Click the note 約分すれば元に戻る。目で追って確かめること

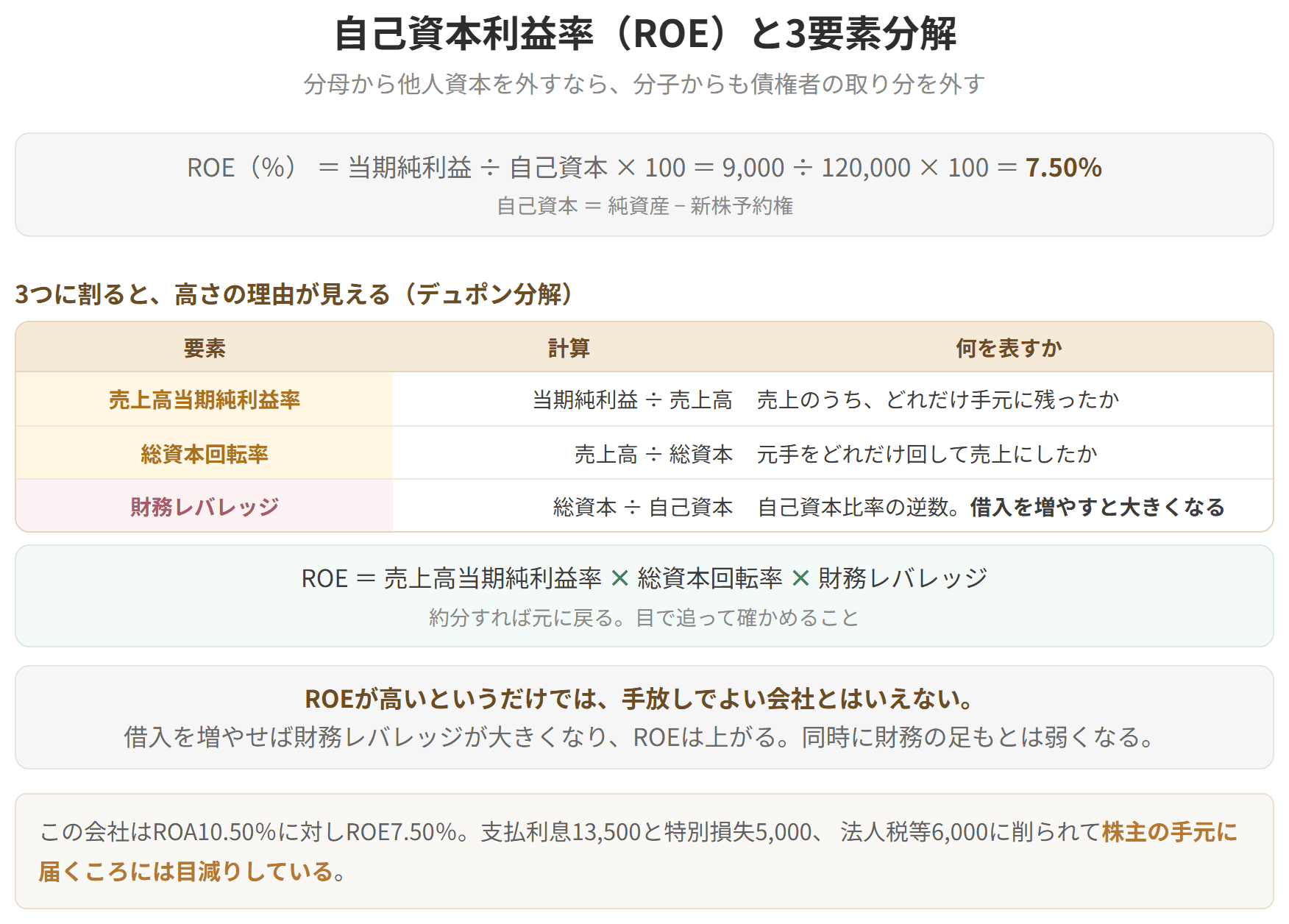coord(644,617)
